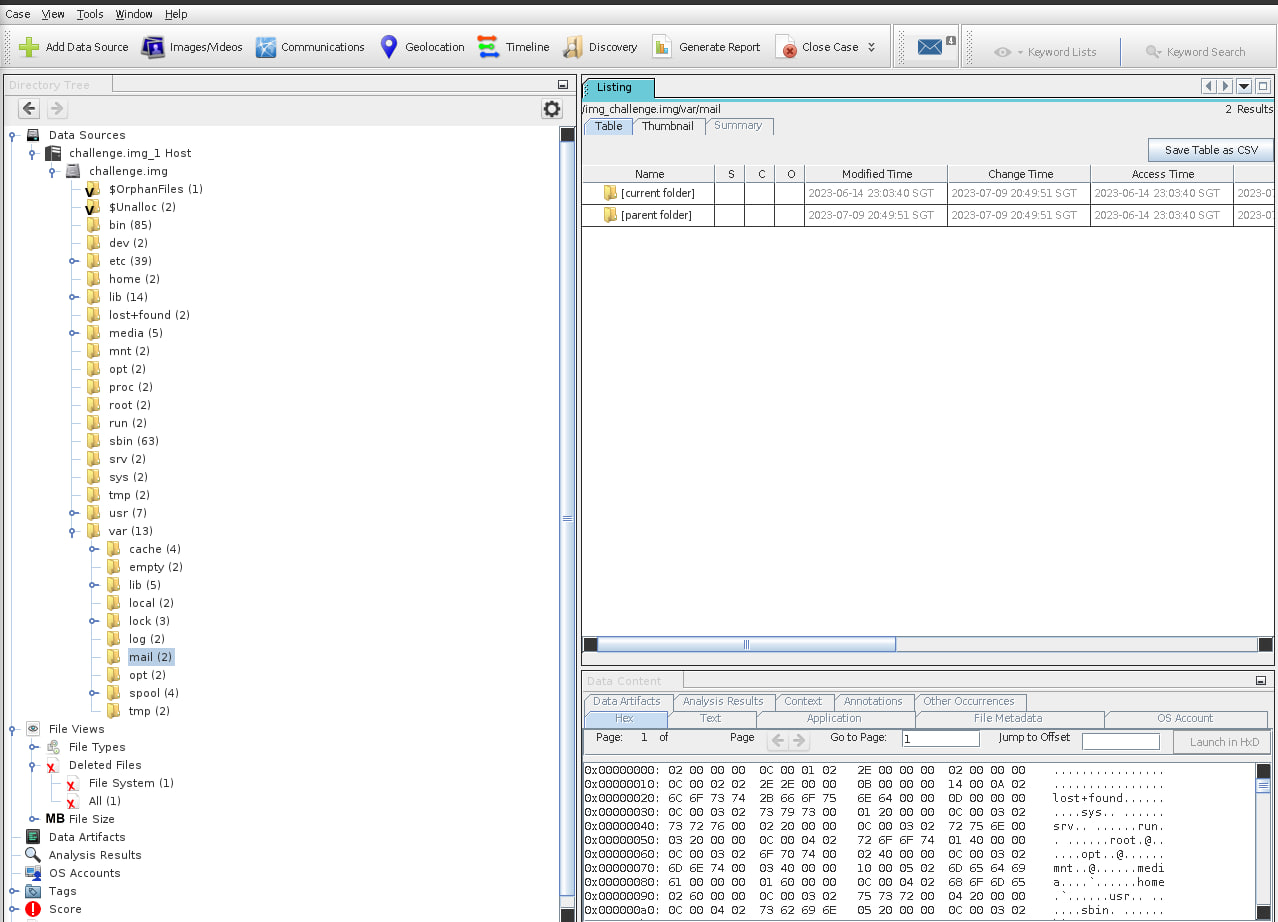Open directory tree gear settings

coord(552,109)
